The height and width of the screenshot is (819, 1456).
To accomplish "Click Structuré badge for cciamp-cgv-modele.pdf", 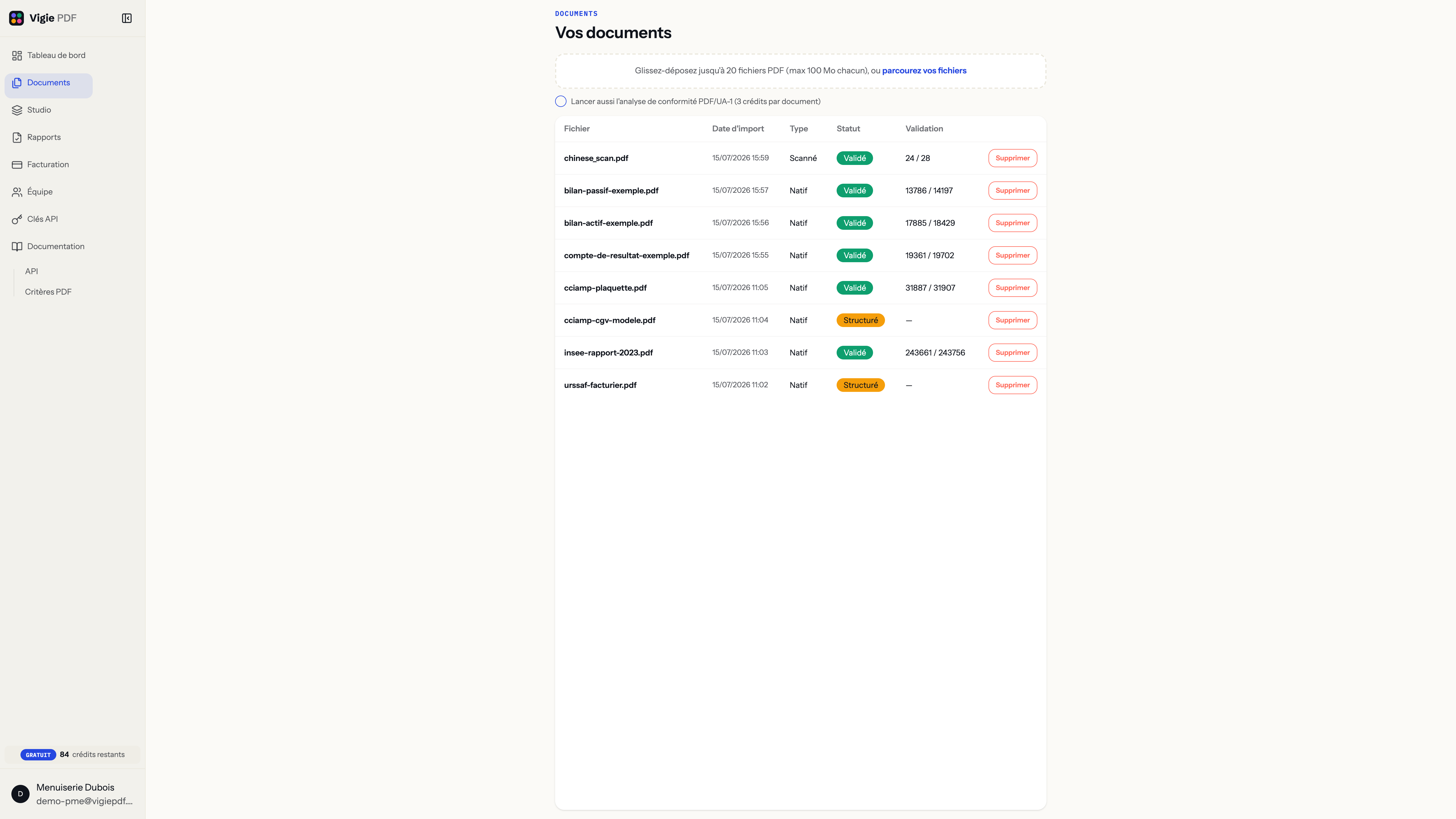I will [860, 320].
